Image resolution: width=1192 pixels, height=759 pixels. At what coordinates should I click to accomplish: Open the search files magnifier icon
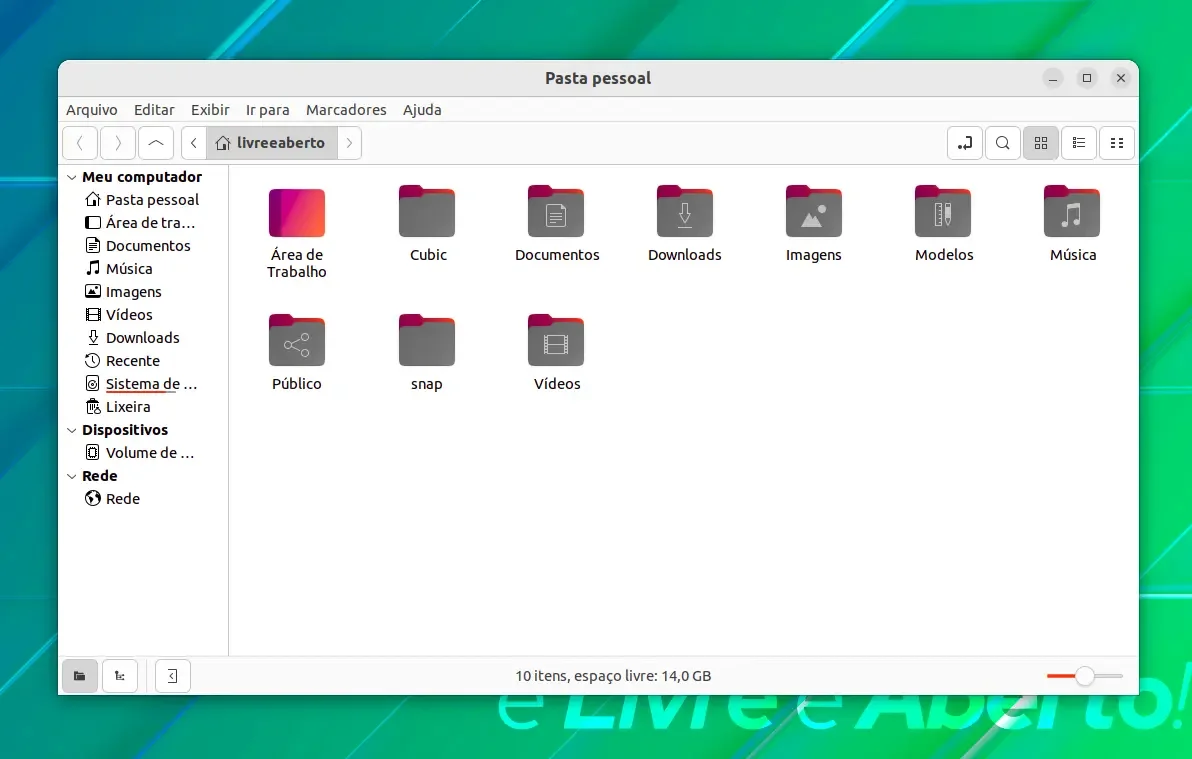point(1003,143)
